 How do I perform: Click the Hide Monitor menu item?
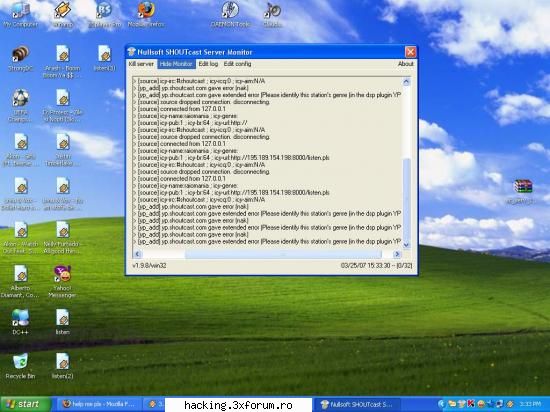pyautogui.click(x=176, y=64)
